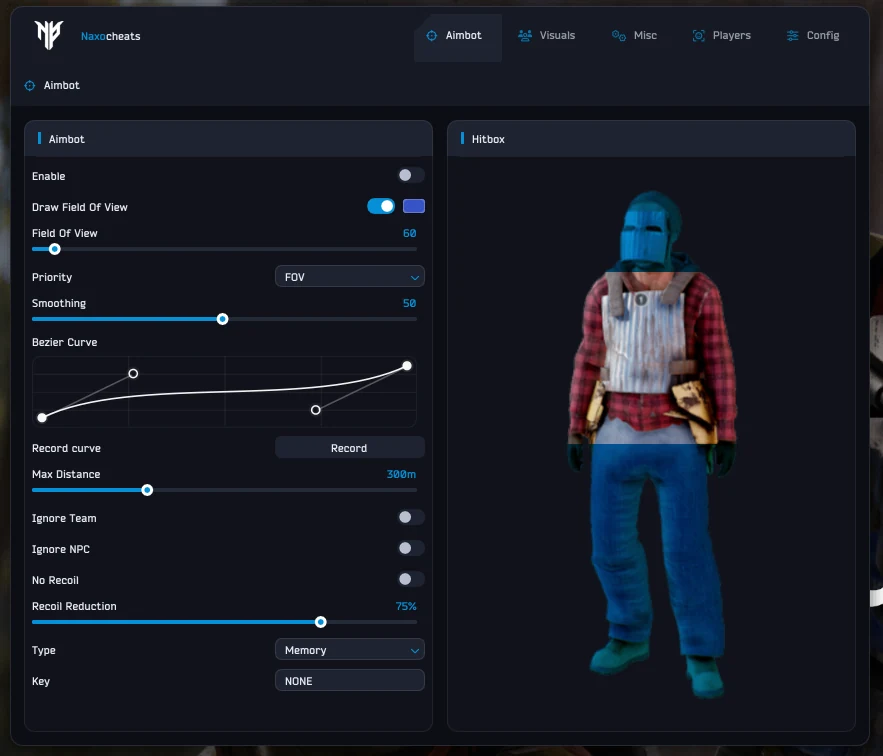Expand the Type dropdown showing Memory
This screenshot has width=883, height=756.
click(350, 650)
